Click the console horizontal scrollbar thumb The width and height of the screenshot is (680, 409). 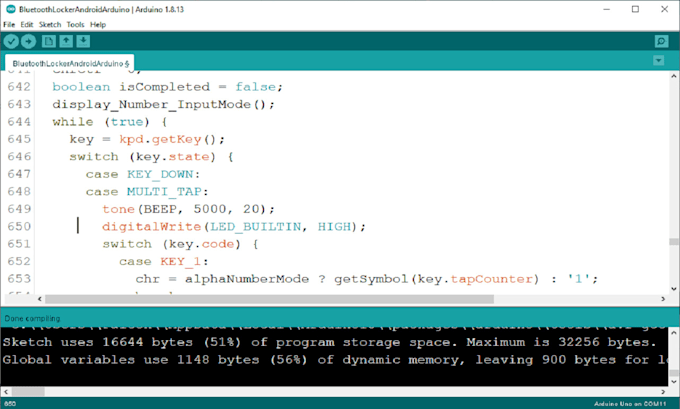(x=27, y=392)
